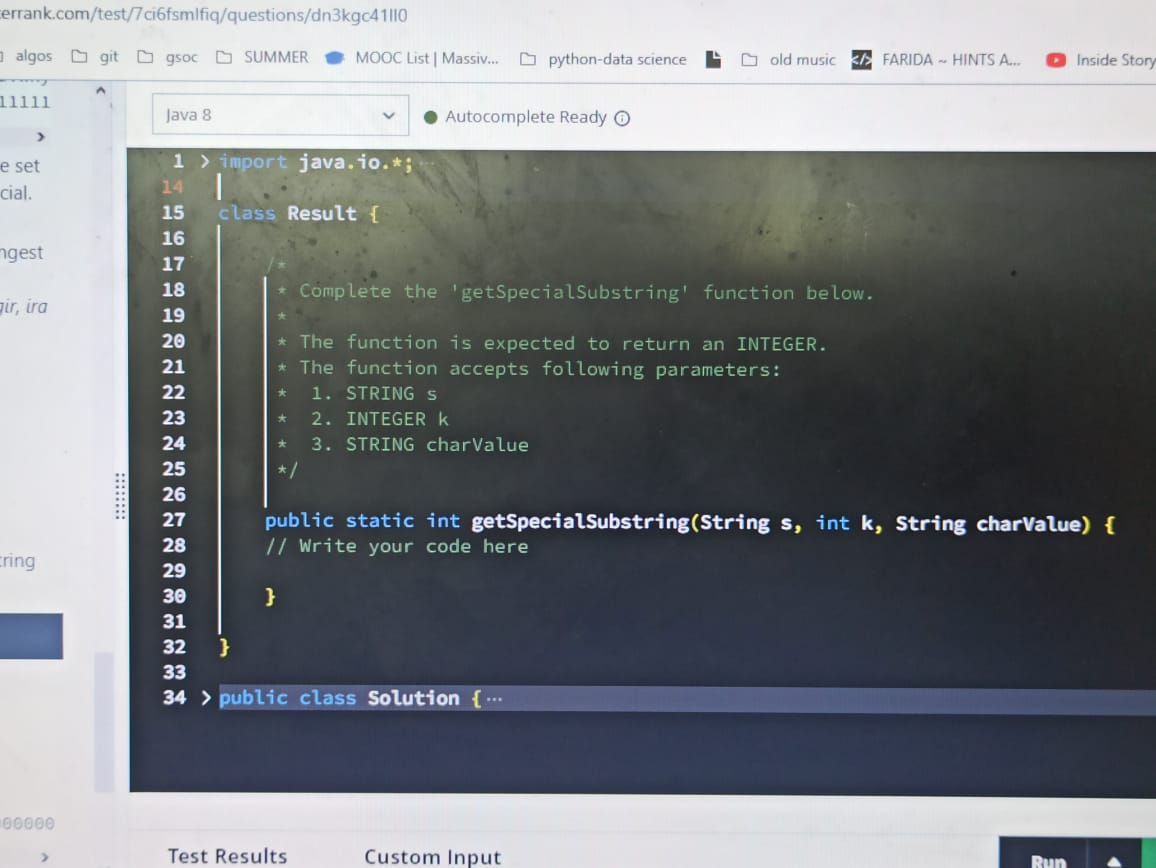
Task: Click the green Autocomplete status dot
Action: pyautogui.click(x=431, y=117)
